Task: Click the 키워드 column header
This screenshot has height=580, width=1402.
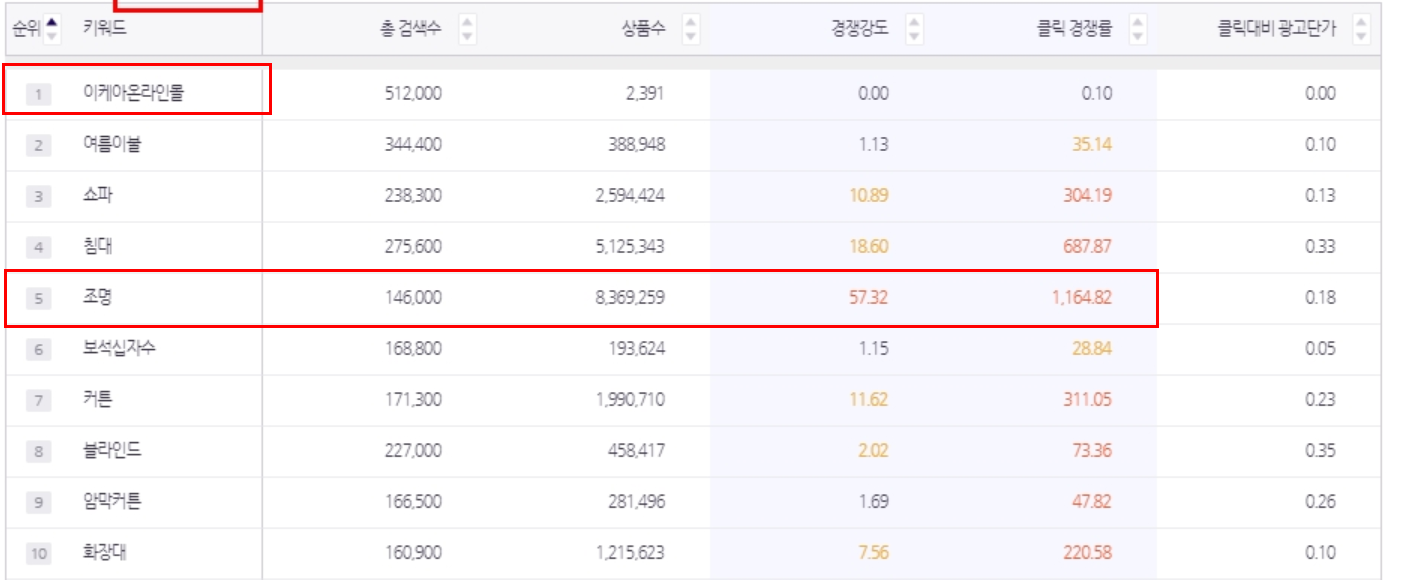Action: pyautogui.click(x=105, y=29)
